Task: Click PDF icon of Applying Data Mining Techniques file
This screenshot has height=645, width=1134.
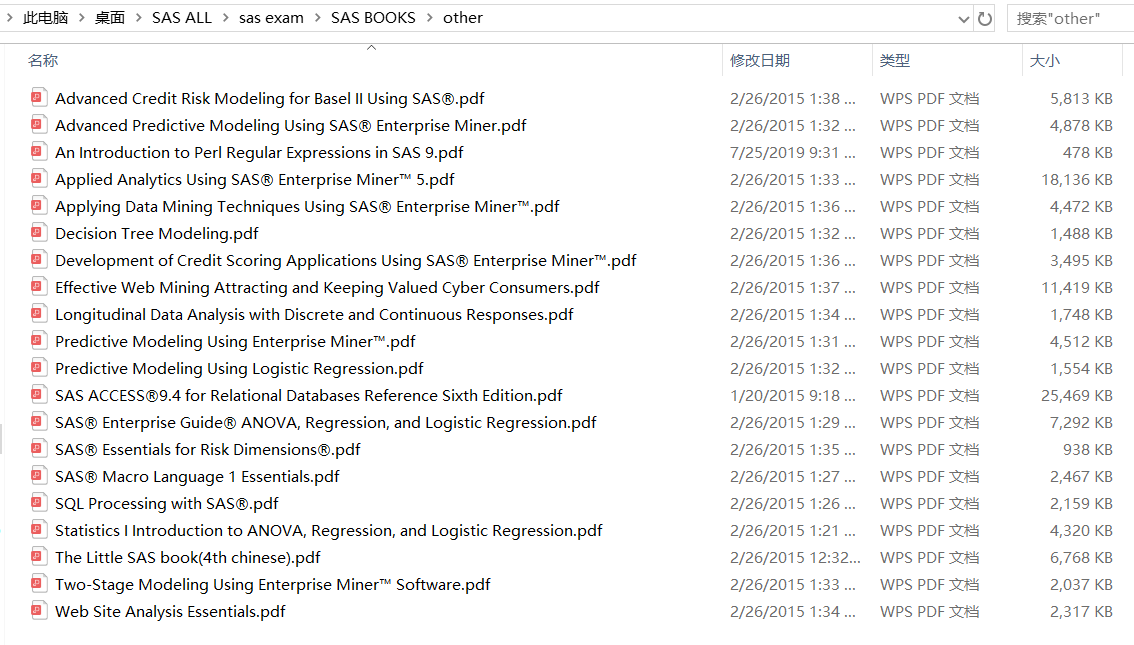Action: [x=39, y=205]
